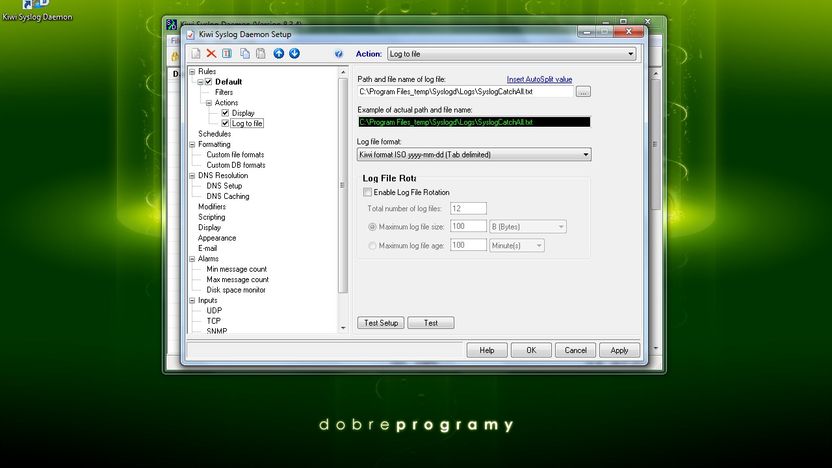Toggle the Display action checkbox

tap(225, 113)
